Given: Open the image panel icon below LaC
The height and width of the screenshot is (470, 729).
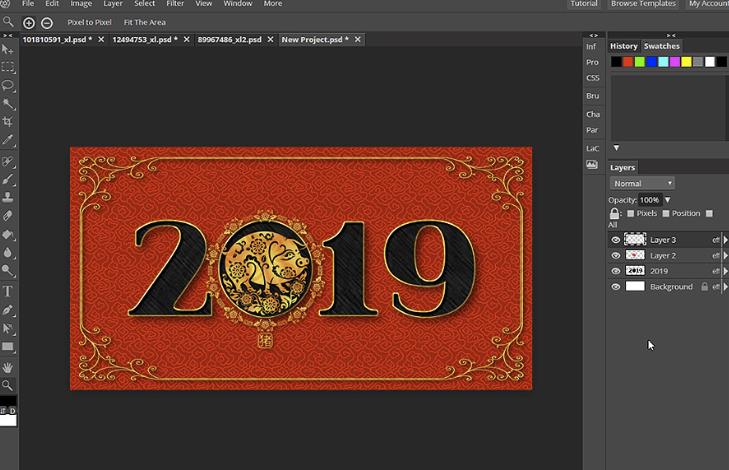Looking at the screenshot, I should point(592,165).
